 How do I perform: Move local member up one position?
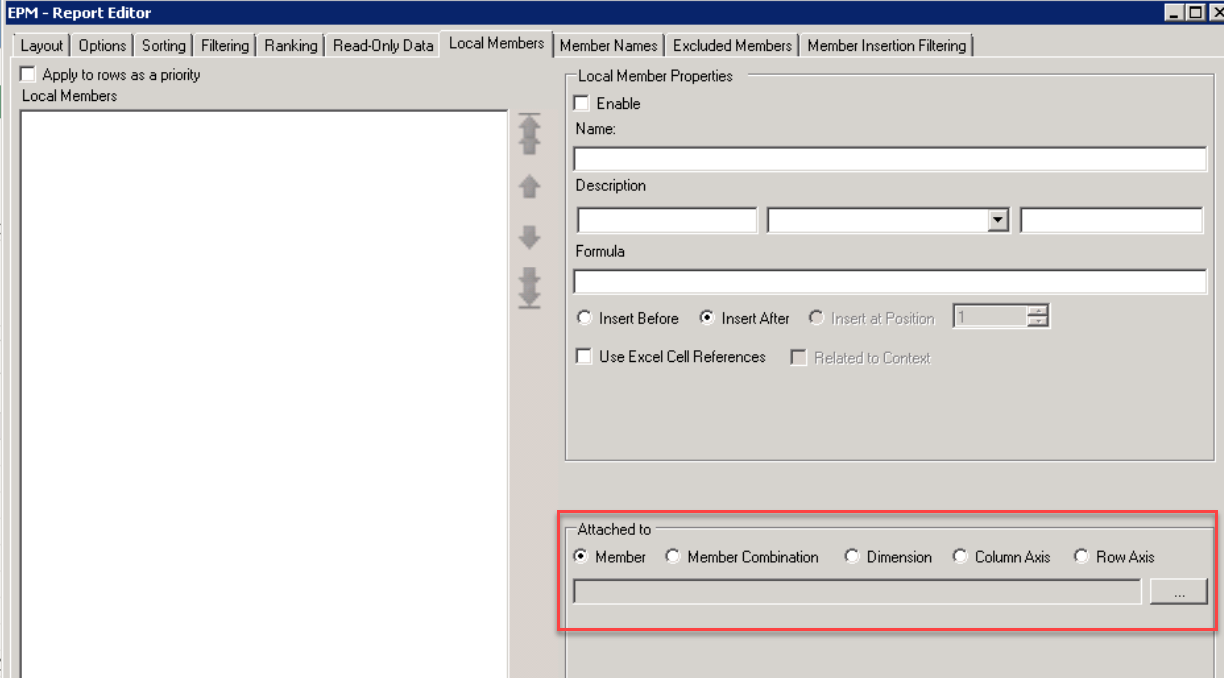(530, 186)
